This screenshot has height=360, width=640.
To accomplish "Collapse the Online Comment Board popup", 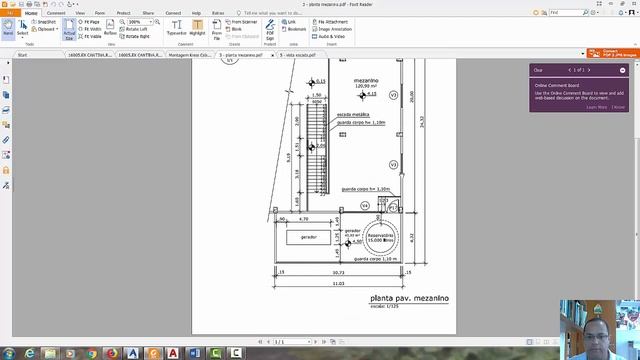I will click(622, 70).
